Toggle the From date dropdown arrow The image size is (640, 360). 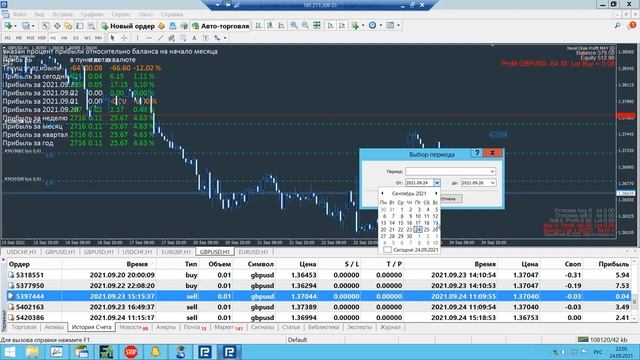click(437, 183)
